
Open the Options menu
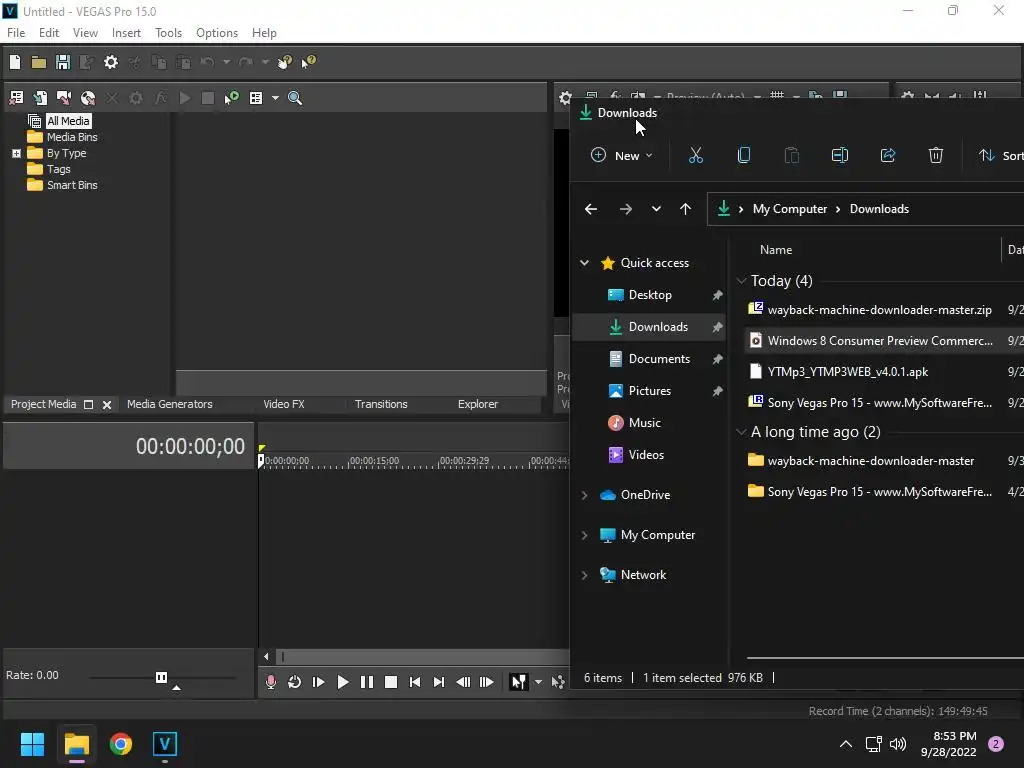coord(217,33)
